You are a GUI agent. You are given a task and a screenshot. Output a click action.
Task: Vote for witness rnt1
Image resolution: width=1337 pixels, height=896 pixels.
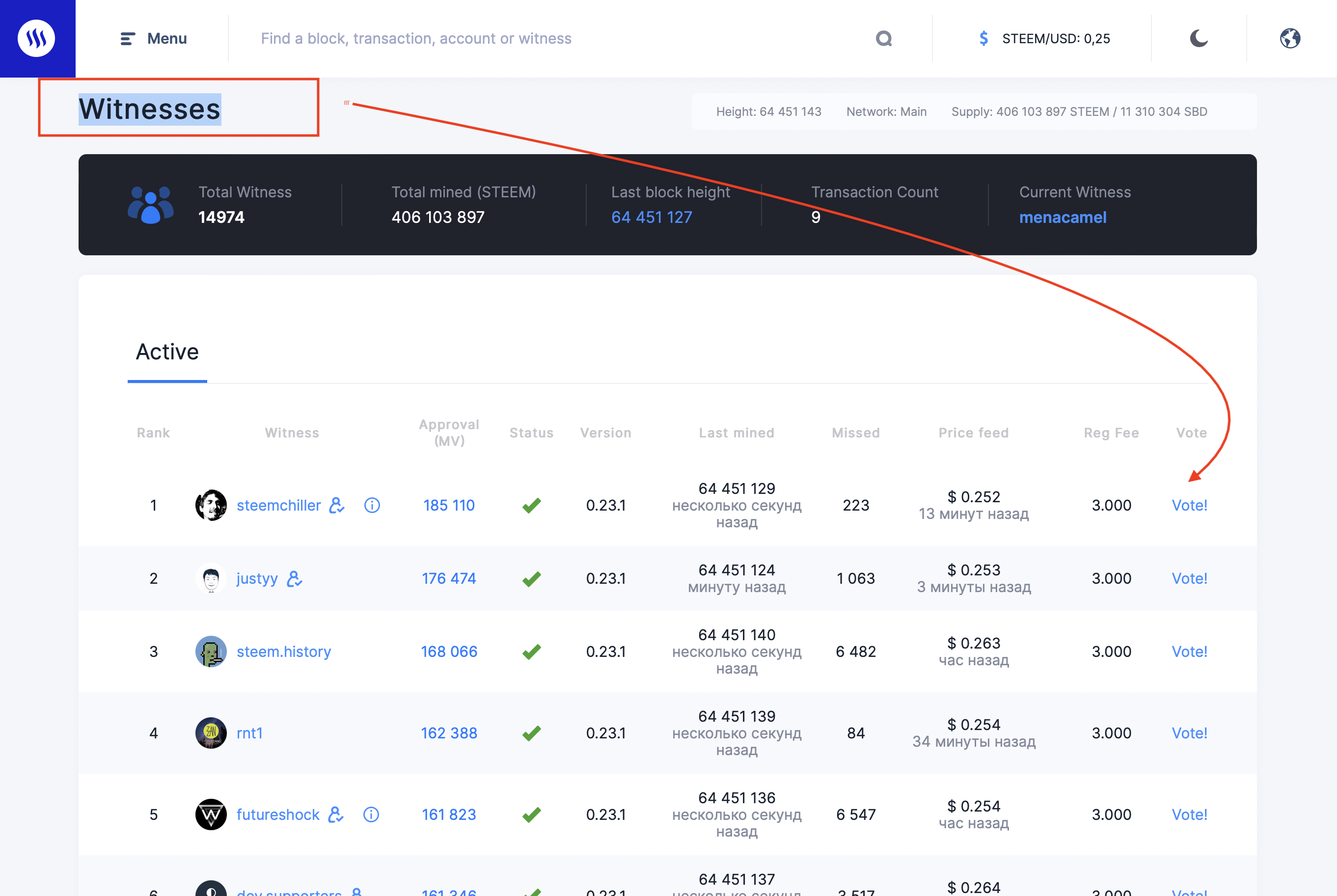click(x=1189, y=733)
